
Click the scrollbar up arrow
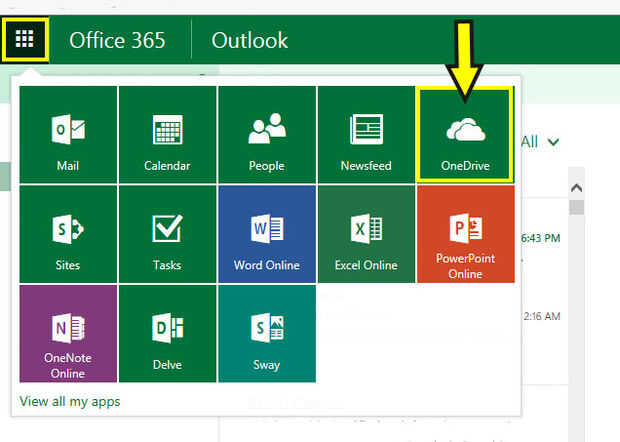point(577,188)
